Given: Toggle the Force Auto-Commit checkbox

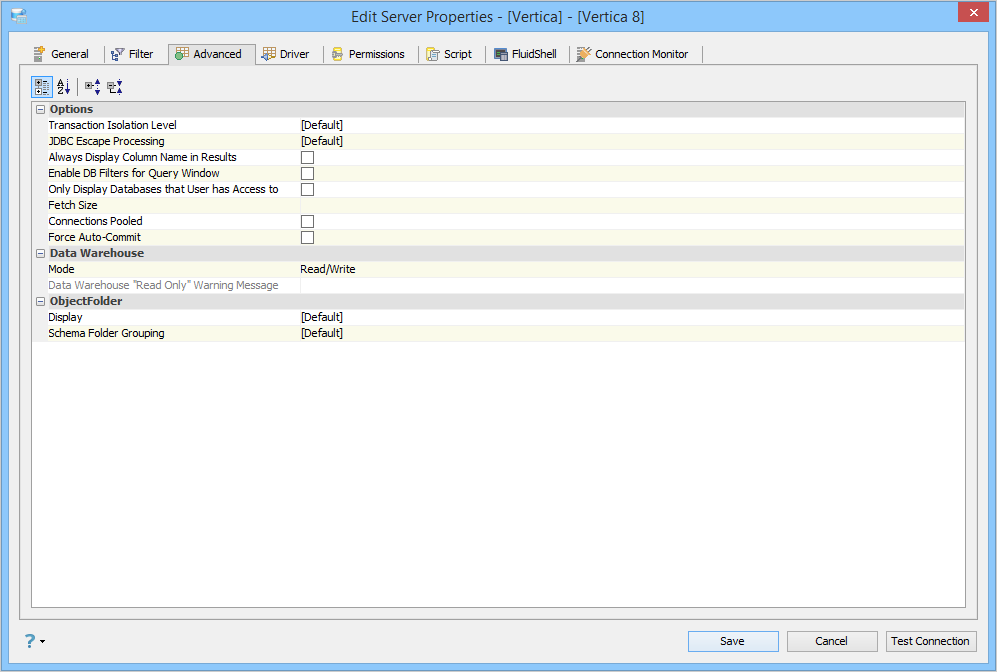Looking at the screenshot, I should coord(307,237).
